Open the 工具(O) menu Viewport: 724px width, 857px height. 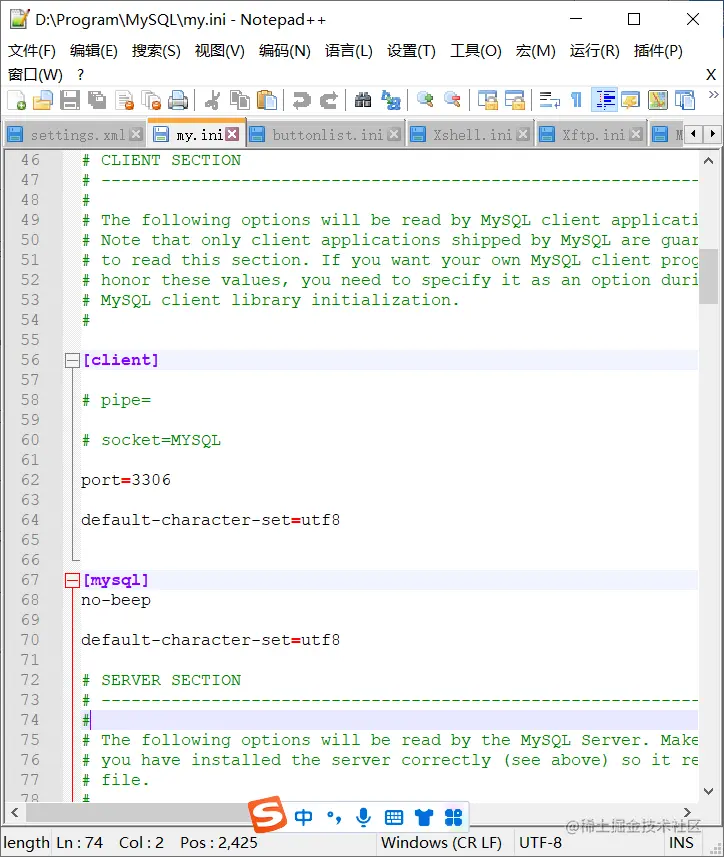point(475,51)
